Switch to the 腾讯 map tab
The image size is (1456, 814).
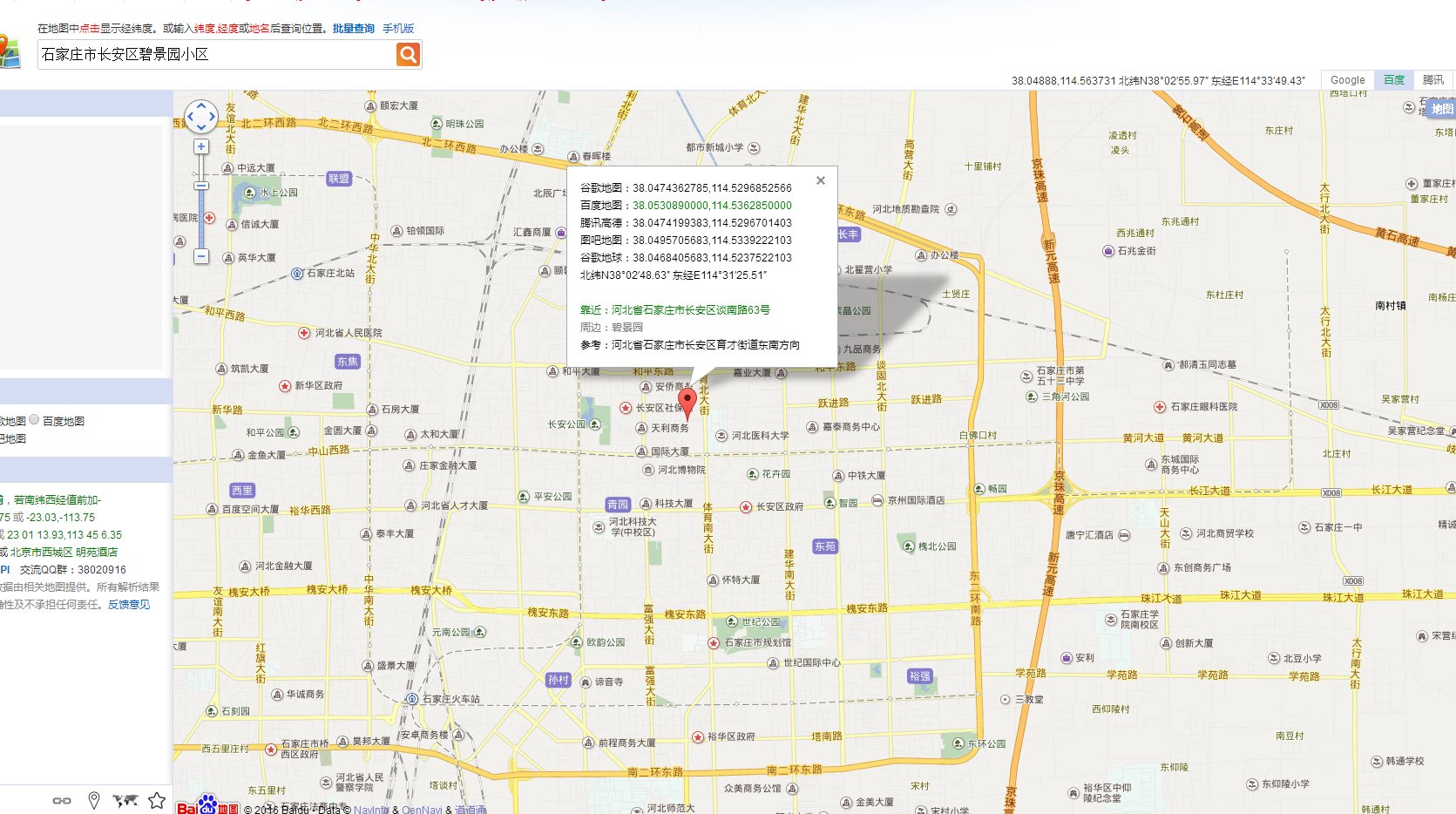click(x=1432, y=80)
